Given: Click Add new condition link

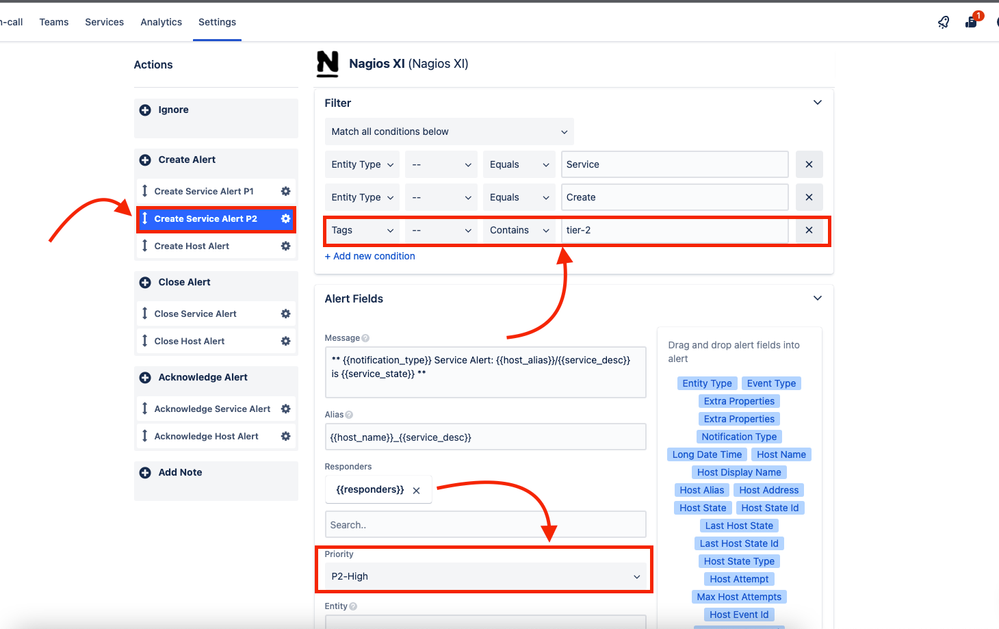Looking at the screenshot, I should (370, 256).
